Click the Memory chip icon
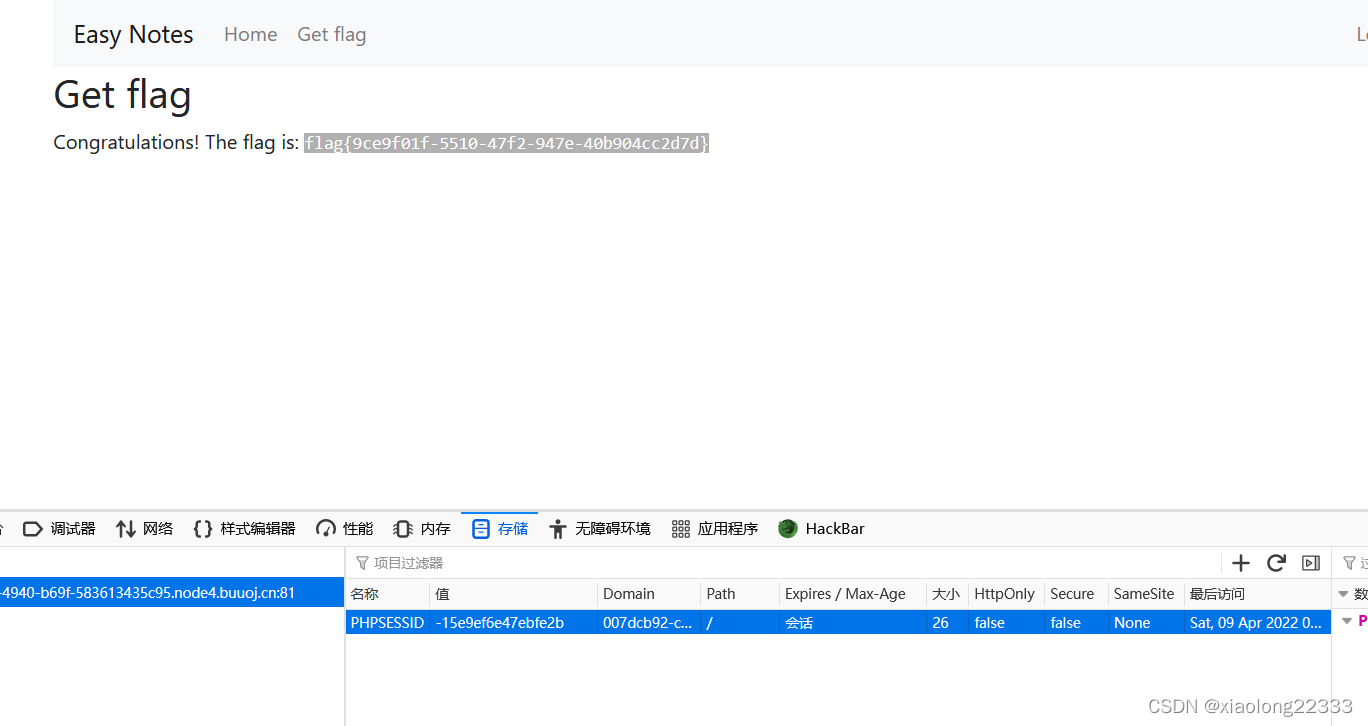 tap(403, 529)
